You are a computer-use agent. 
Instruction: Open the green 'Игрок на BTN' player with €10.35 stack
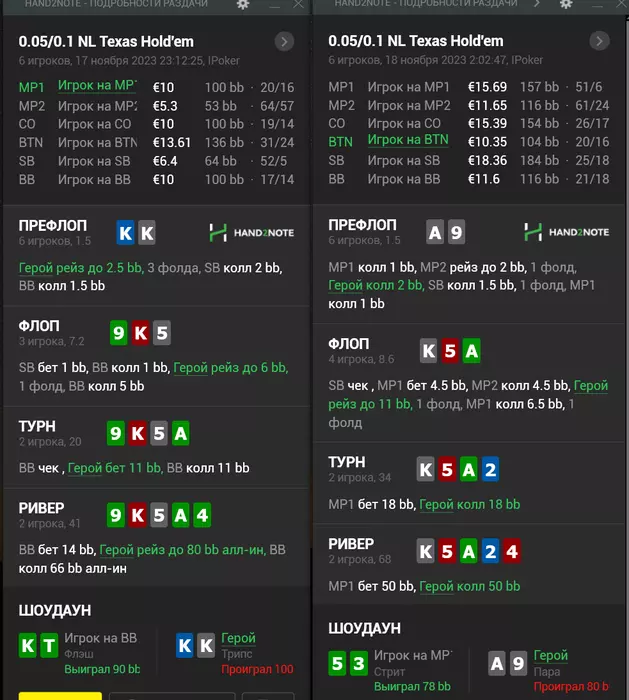point(407,141)
